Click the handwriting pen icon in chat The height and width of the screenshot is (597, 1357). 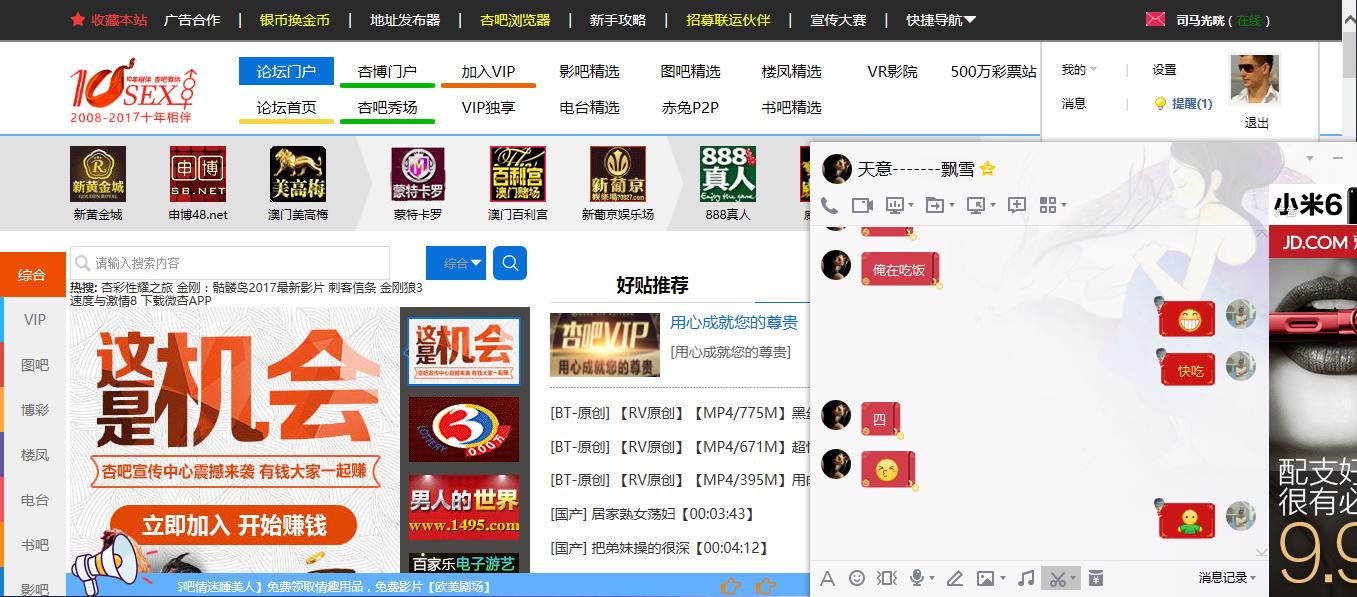955,578
